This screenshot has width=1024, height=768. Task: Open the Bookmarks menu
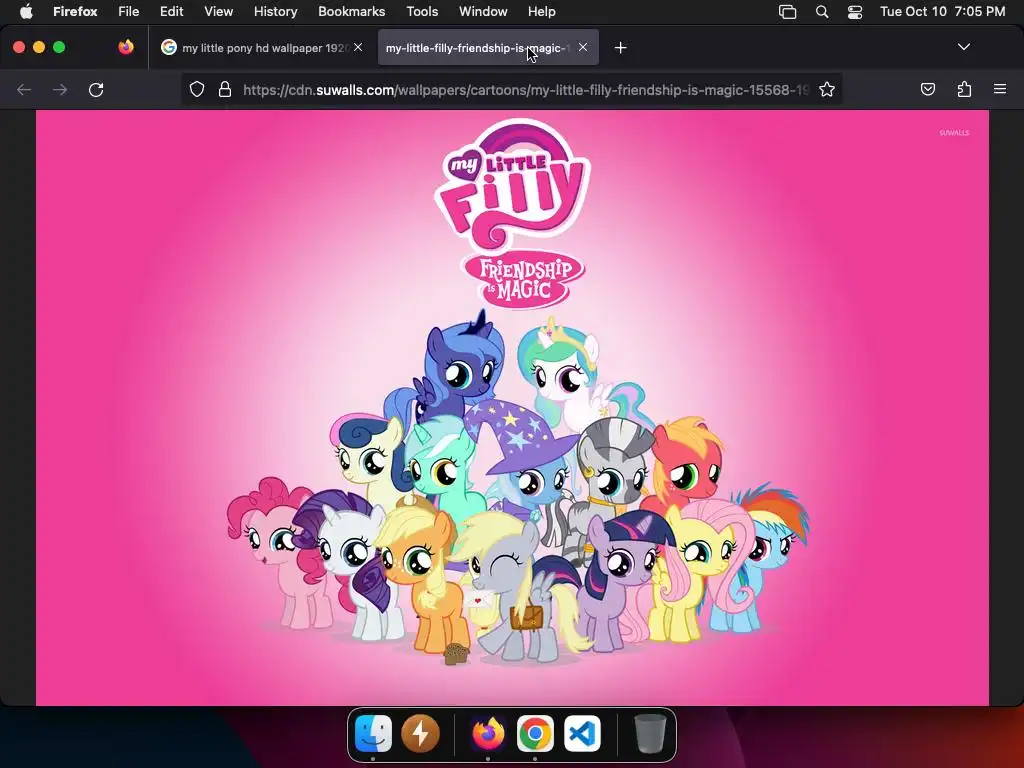pyautogui.click(x=351, y=11)
